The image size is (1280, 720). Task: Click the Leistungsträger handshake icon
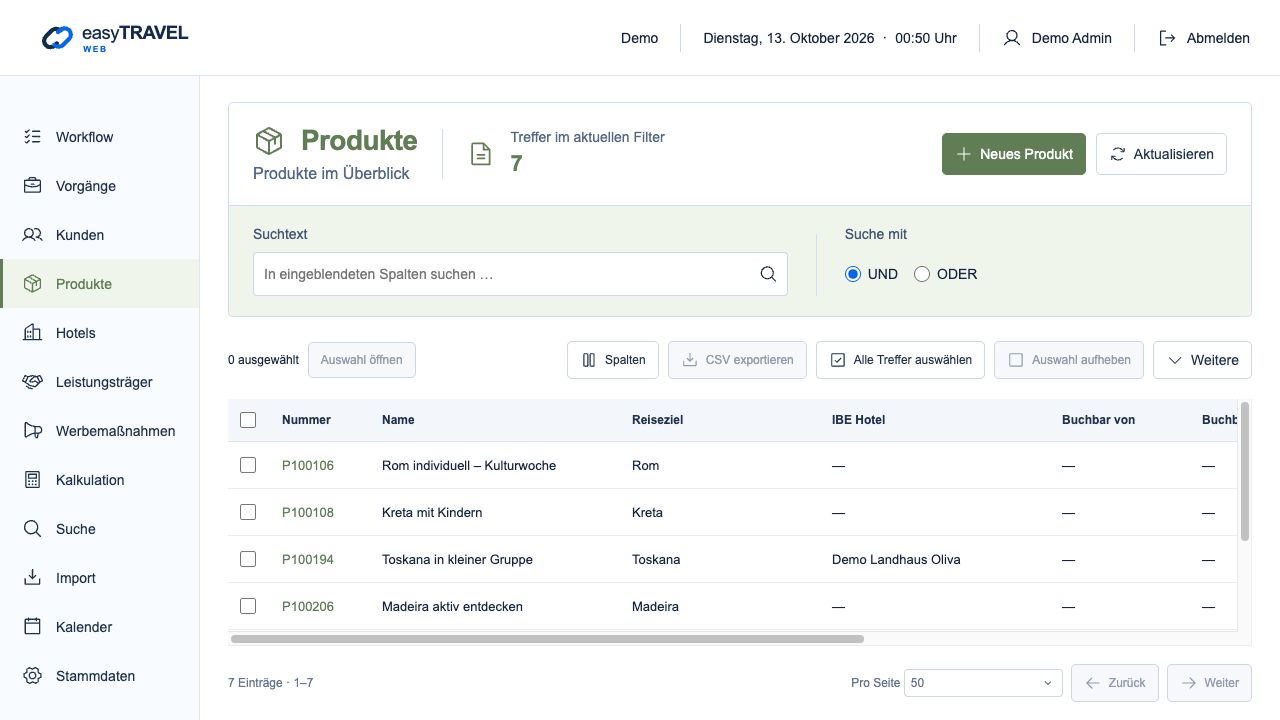(x=33, y=382)
